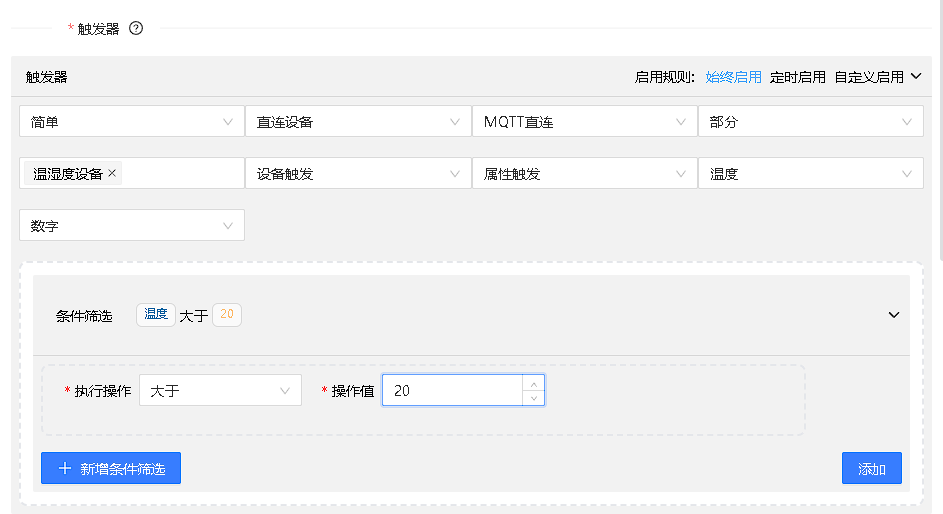
Task: Select the 始终启用 enable rule
Action: coord(733,77)
